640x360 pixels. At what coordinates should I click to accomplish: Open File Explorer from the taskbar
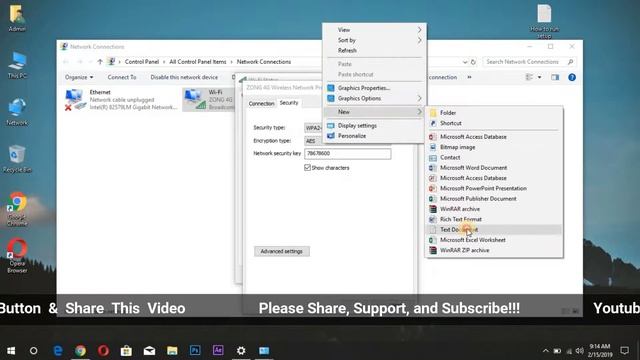(x=172, y=351)
